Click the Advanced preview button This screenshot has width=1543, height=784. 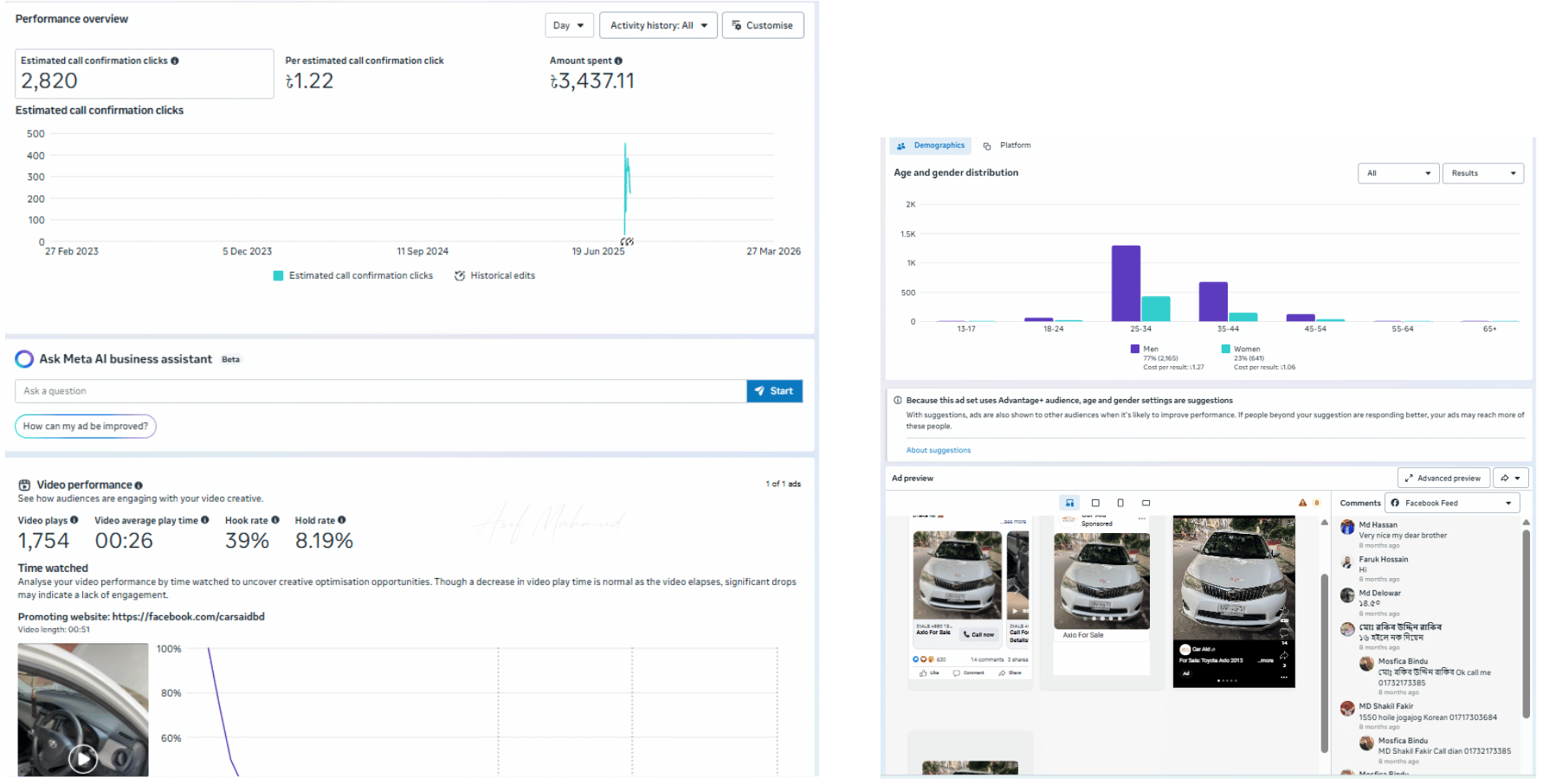[1443, 478]
